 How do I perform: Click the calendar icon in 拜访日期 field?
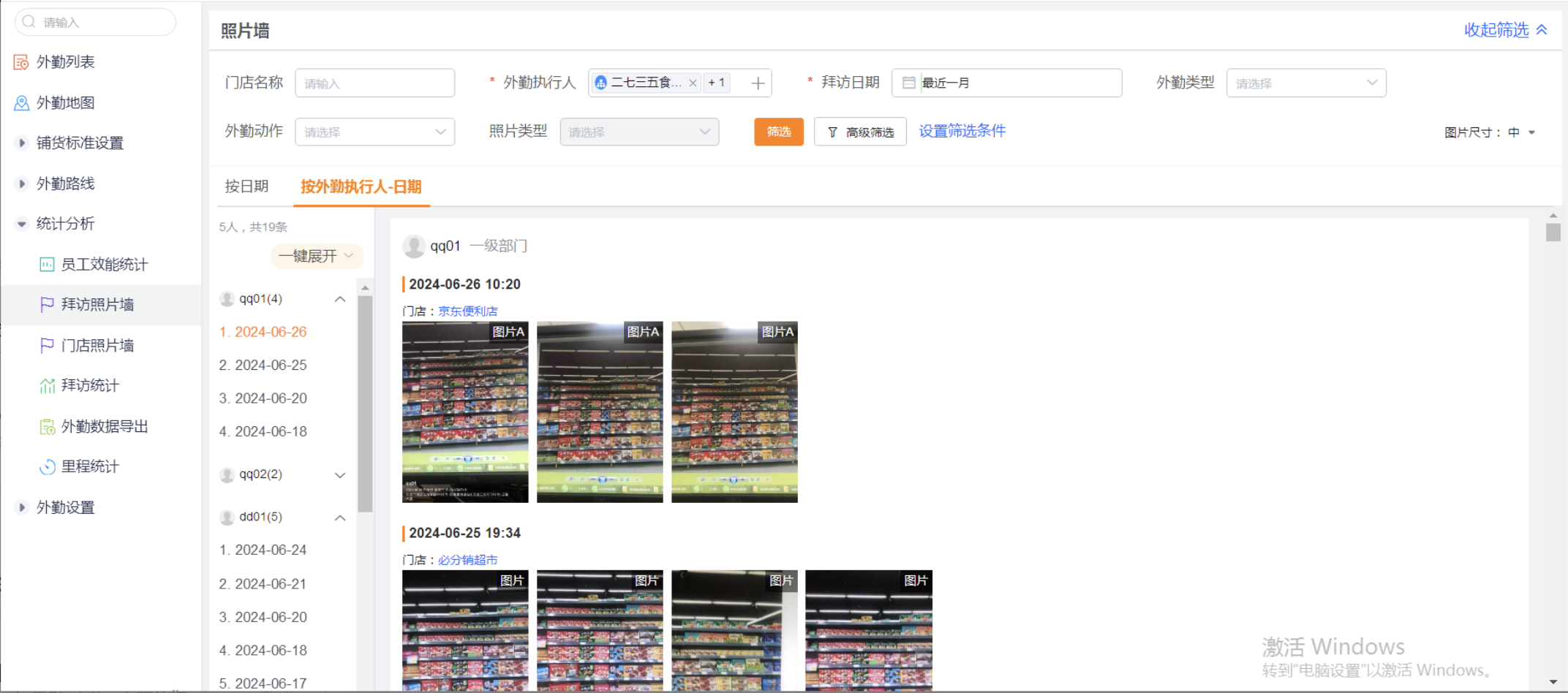908,83
